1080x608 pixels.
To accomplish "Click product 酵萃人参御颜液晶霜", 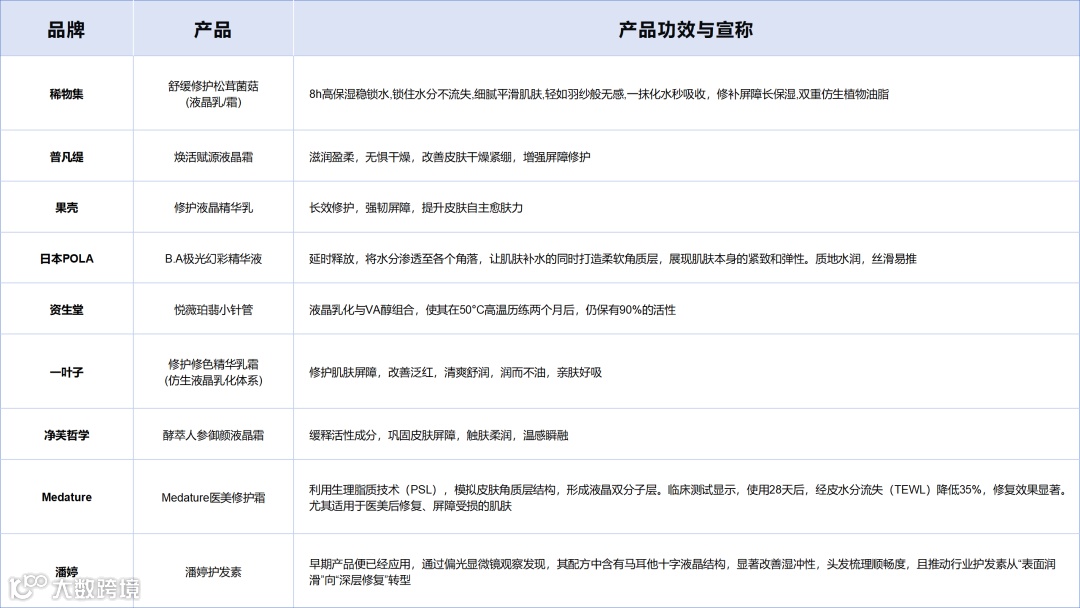I will pos(213,435).
